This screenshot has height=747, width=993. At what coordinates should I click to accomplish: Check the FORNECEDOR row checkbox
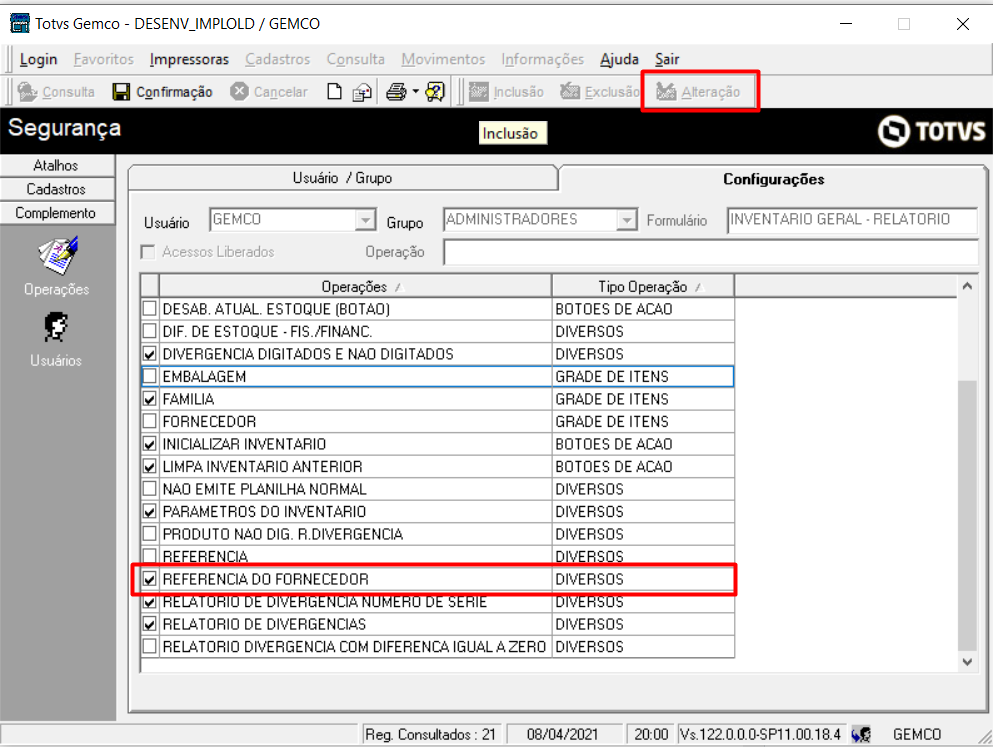[x=149, y=421]
